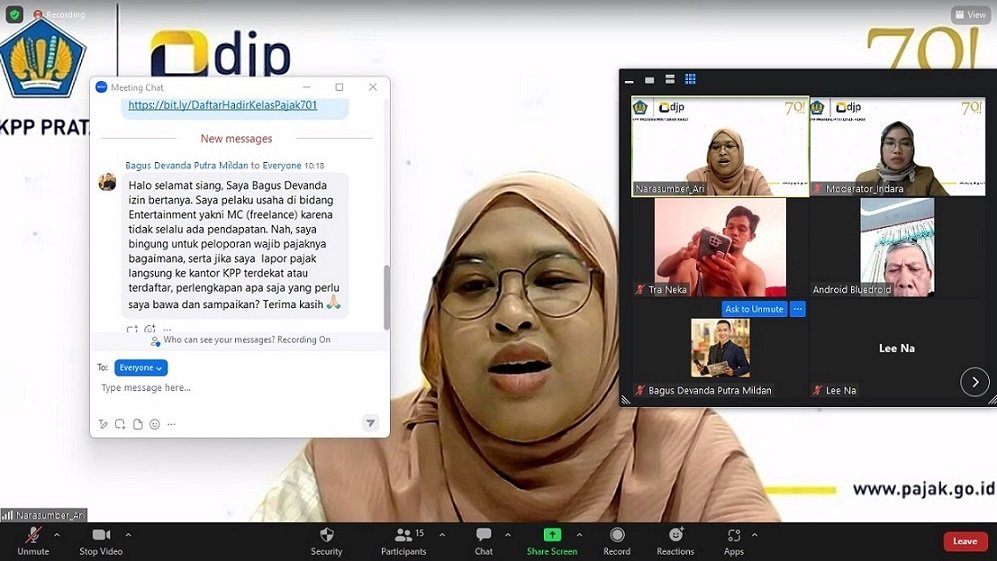
Task: Open the Participants panel
Action: click(403, 540)
